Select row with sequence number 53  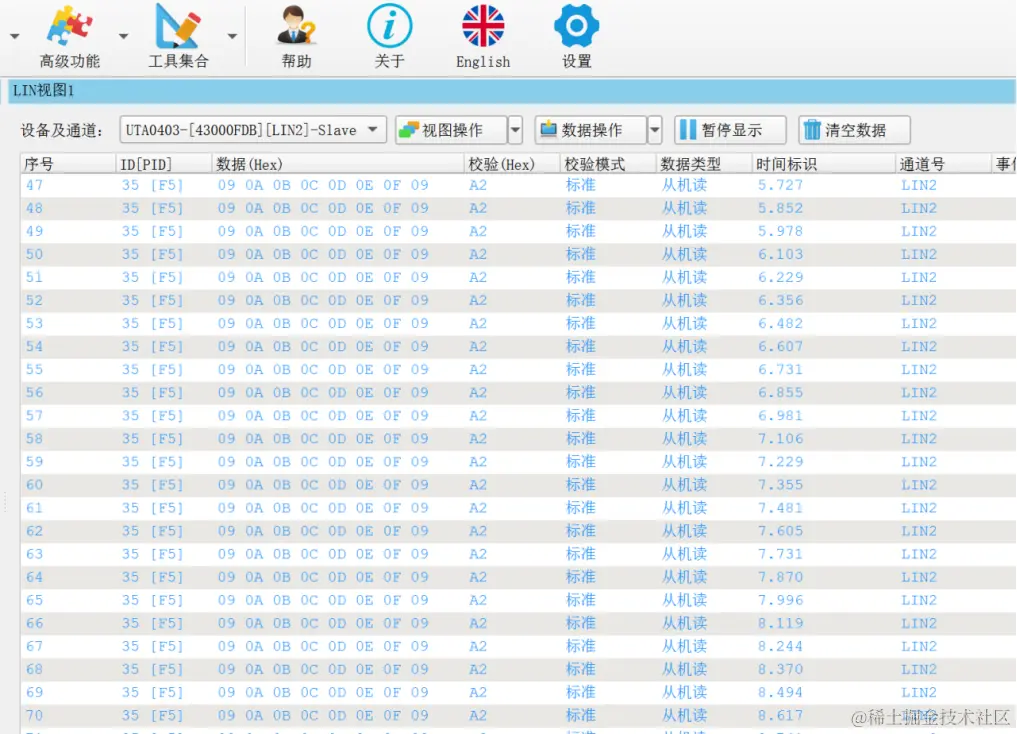518,323
